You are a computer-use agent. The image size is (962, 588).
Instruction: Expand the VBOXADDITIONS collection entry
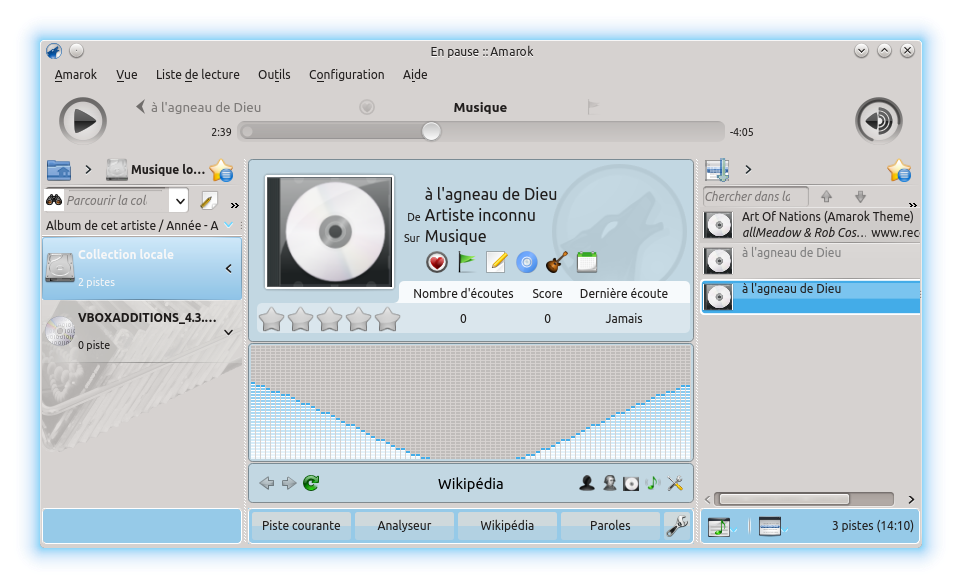(228, 332)
